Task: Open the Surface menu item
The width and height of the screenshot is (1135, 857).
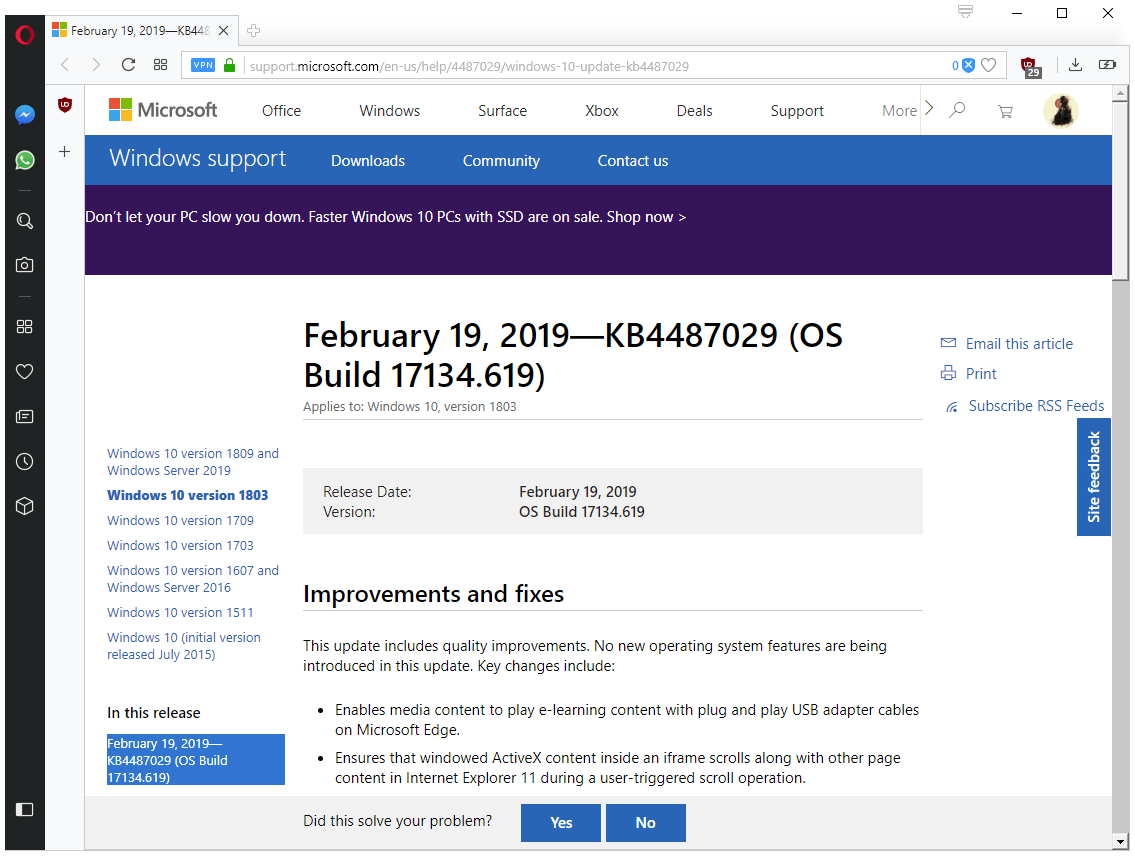Action: point(502,111)
